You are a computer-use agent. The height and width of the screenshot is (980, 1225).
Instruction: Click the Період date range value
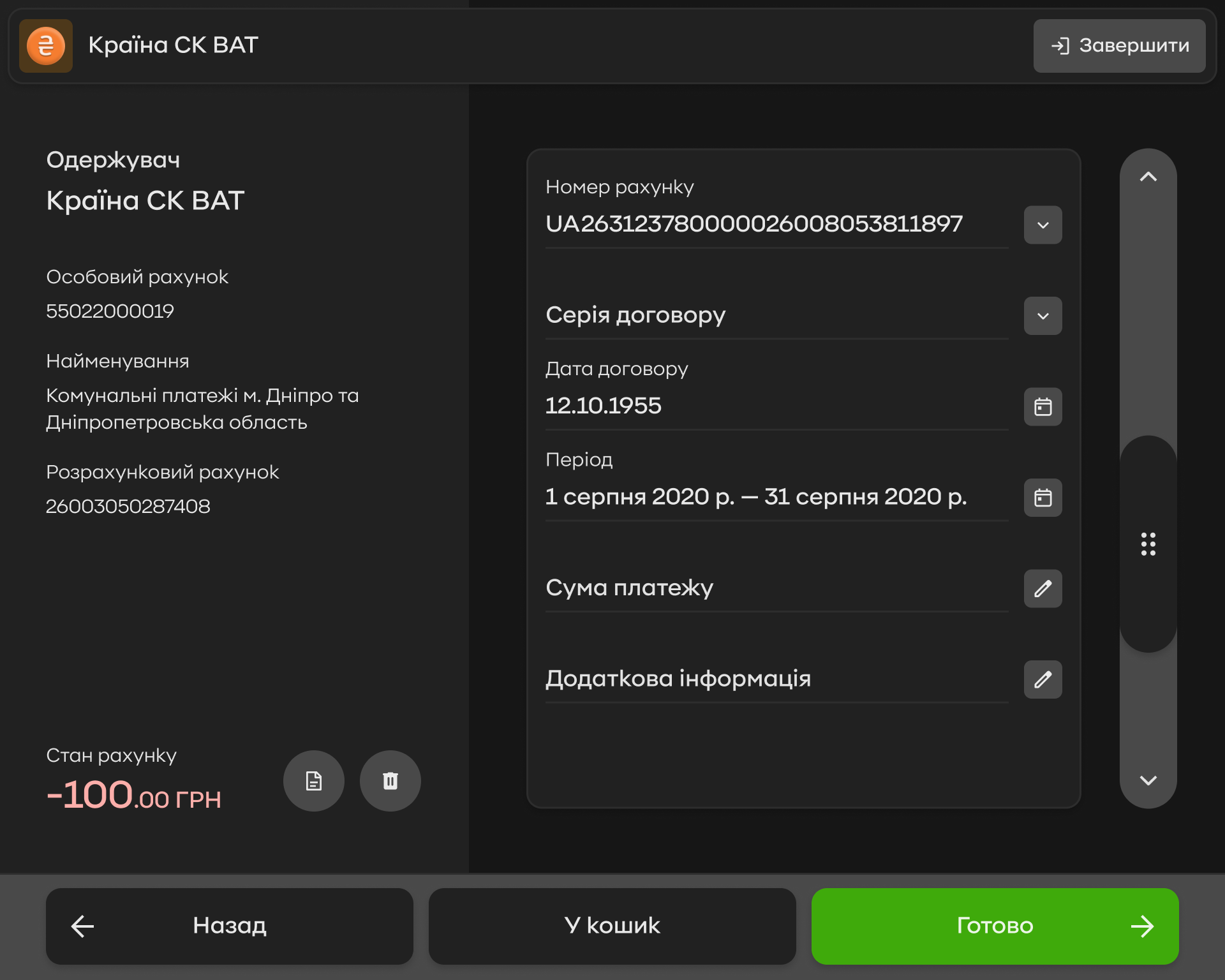click(x=756, y=496)
